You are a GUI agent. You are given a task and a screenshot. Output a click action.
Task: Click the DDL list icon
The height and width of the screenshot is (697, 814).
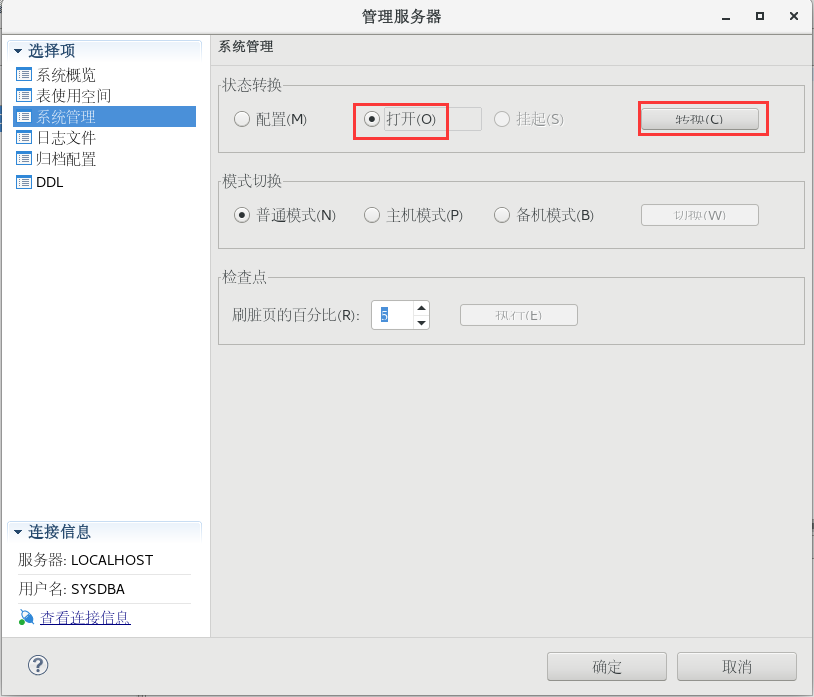point(24,182)
